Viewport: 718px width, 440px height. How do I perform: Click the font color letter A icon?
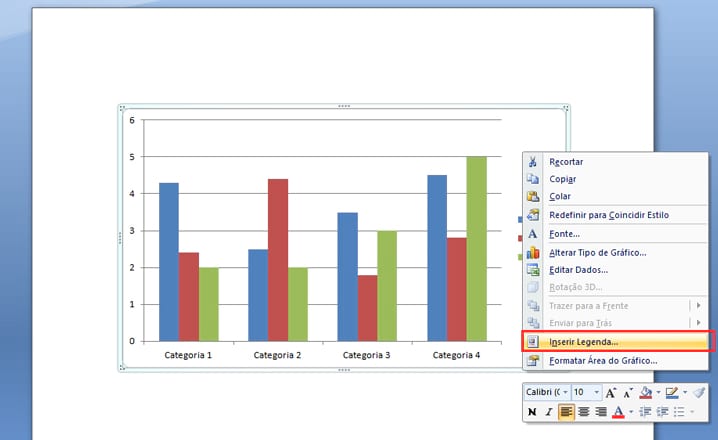tap(617, 412)
